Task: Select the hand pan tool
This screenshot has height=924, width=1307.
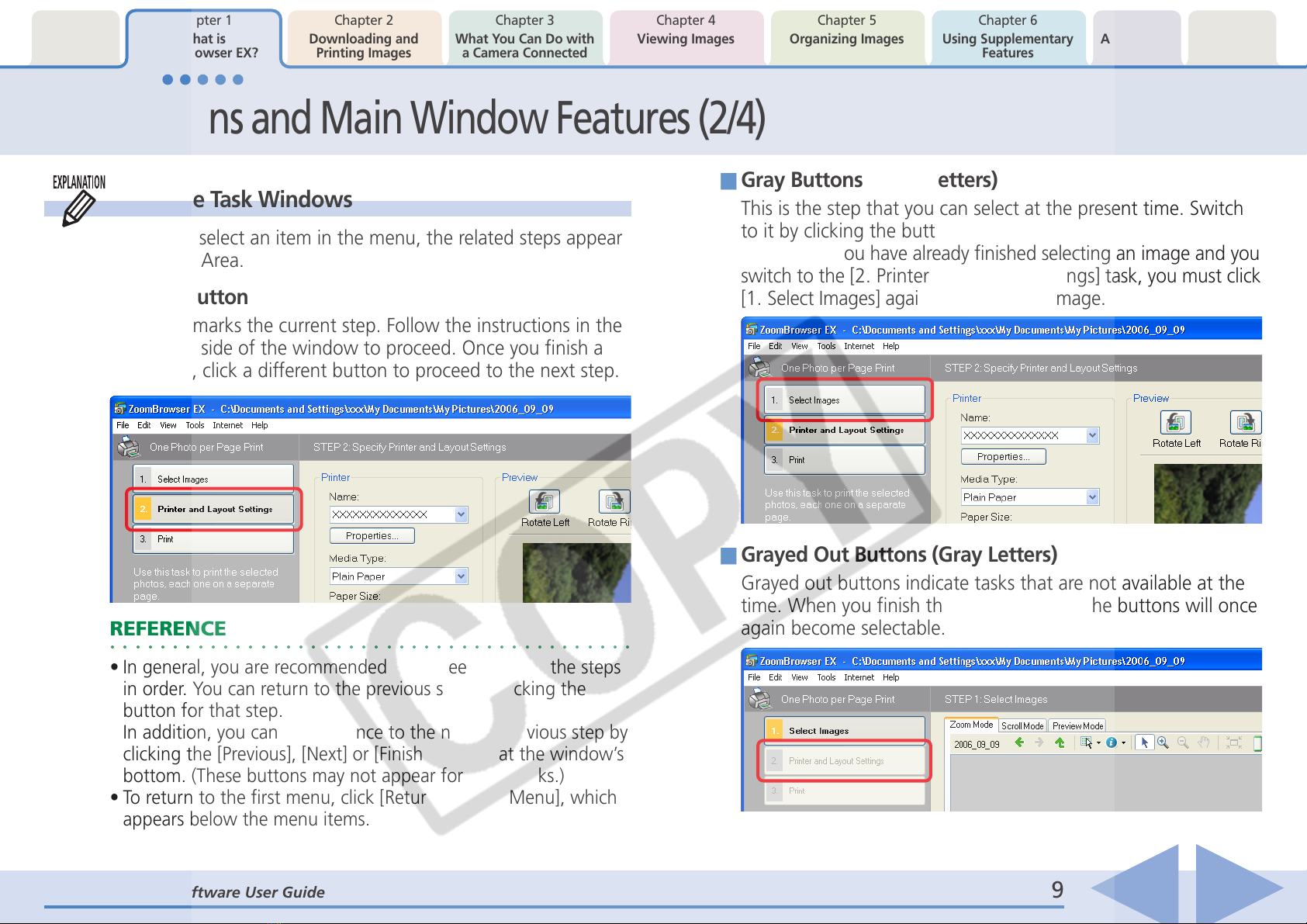Action: pyautogui.click(x=1203, y=742)
